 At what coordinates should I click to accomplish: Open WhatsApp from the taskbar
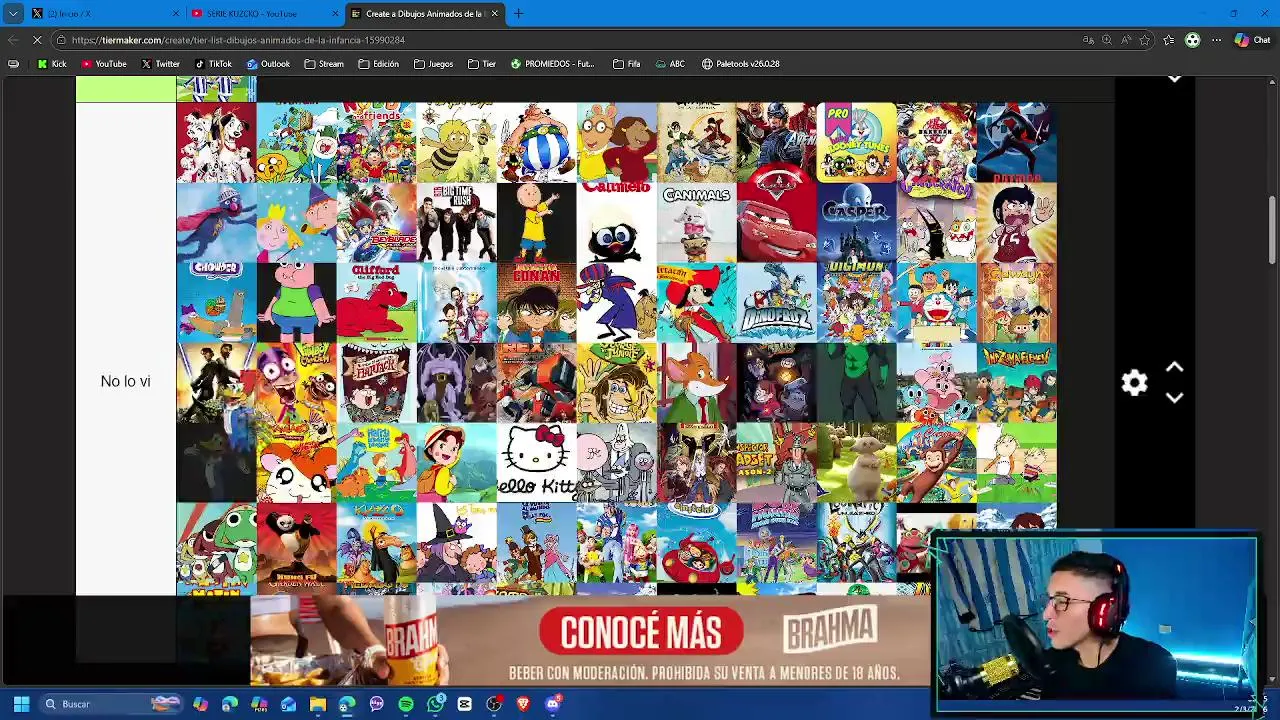click(435, 704)
